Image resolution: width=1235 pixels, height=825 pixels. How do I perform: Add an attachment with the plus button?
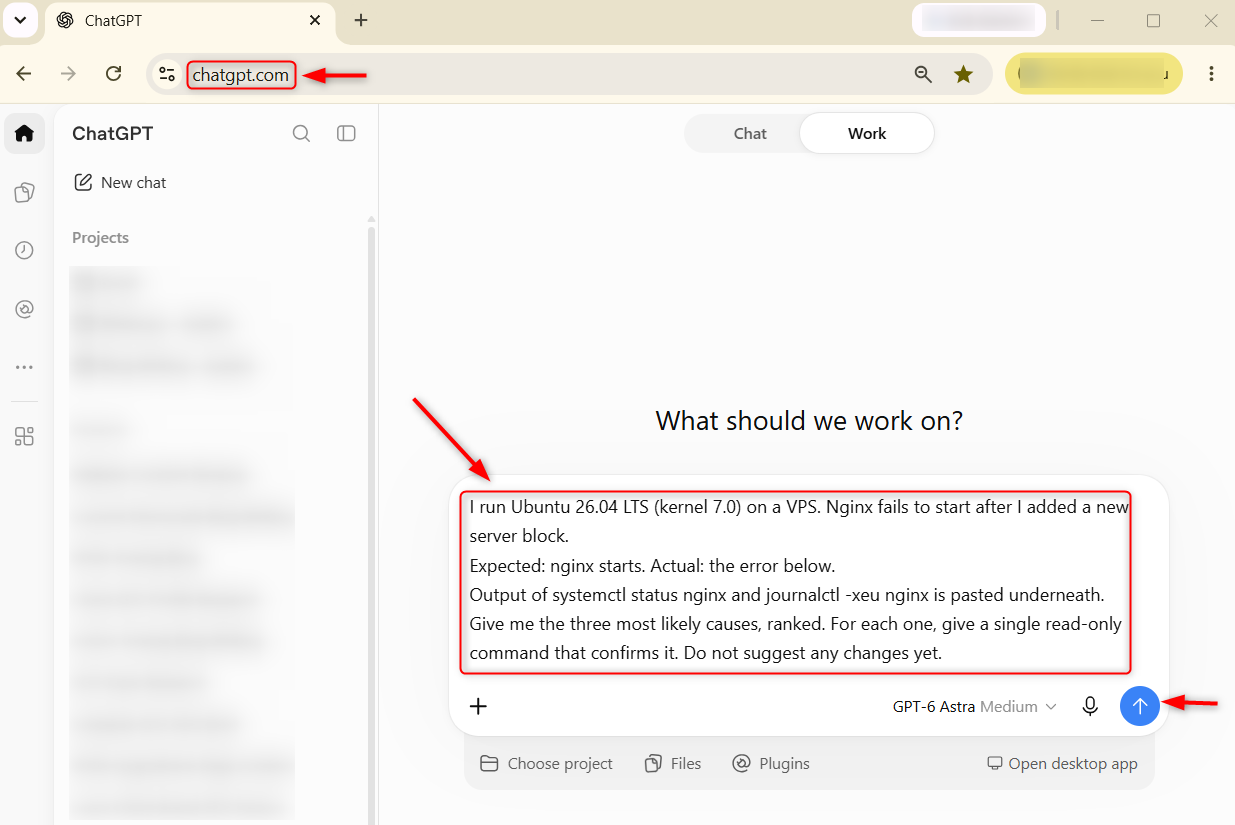pos(479,706)
